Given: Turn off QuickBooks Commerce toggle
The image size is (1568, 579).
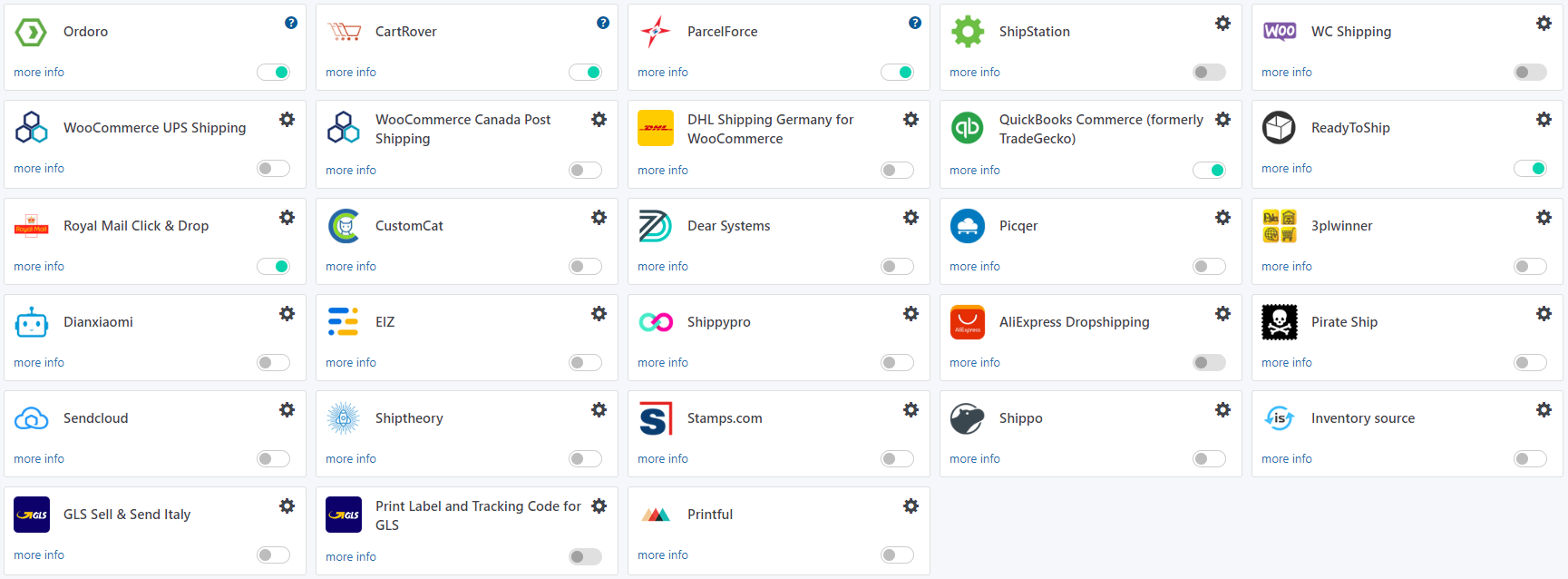Looking at the screenshot, I should [x=1209, y=171].
